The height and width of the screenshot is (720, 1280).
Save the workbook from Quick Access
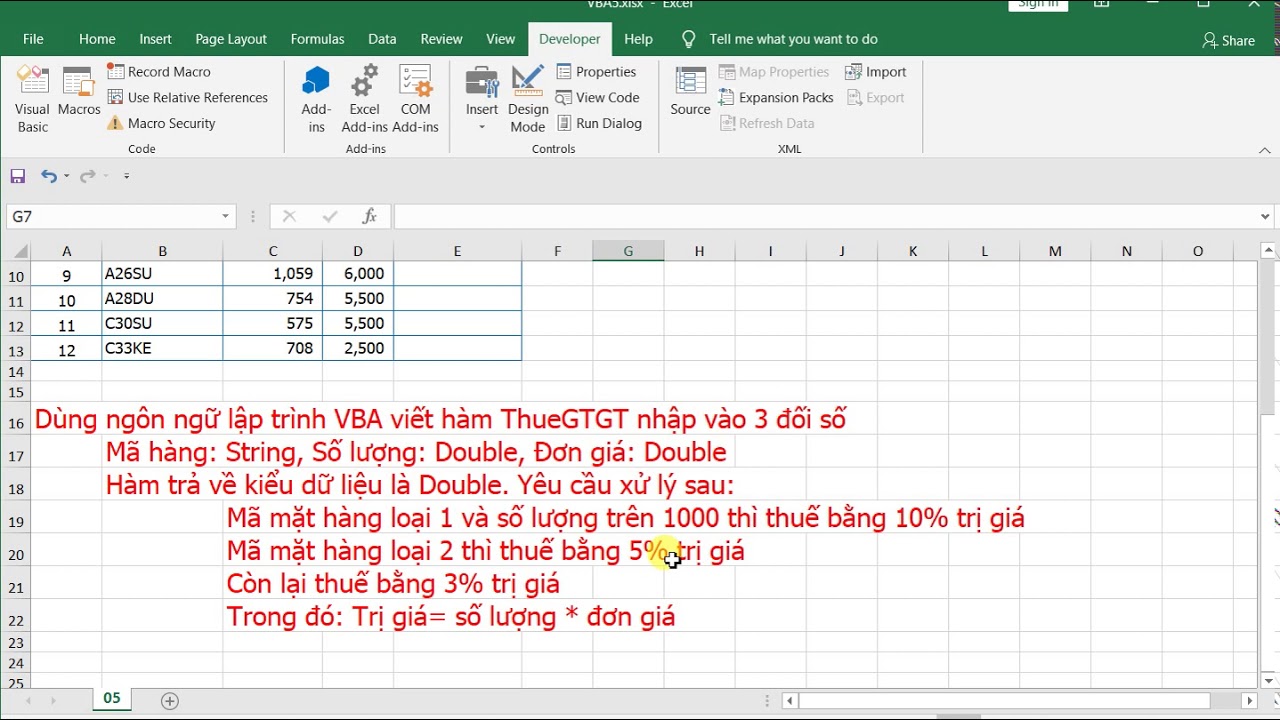(x=18, y=176)
